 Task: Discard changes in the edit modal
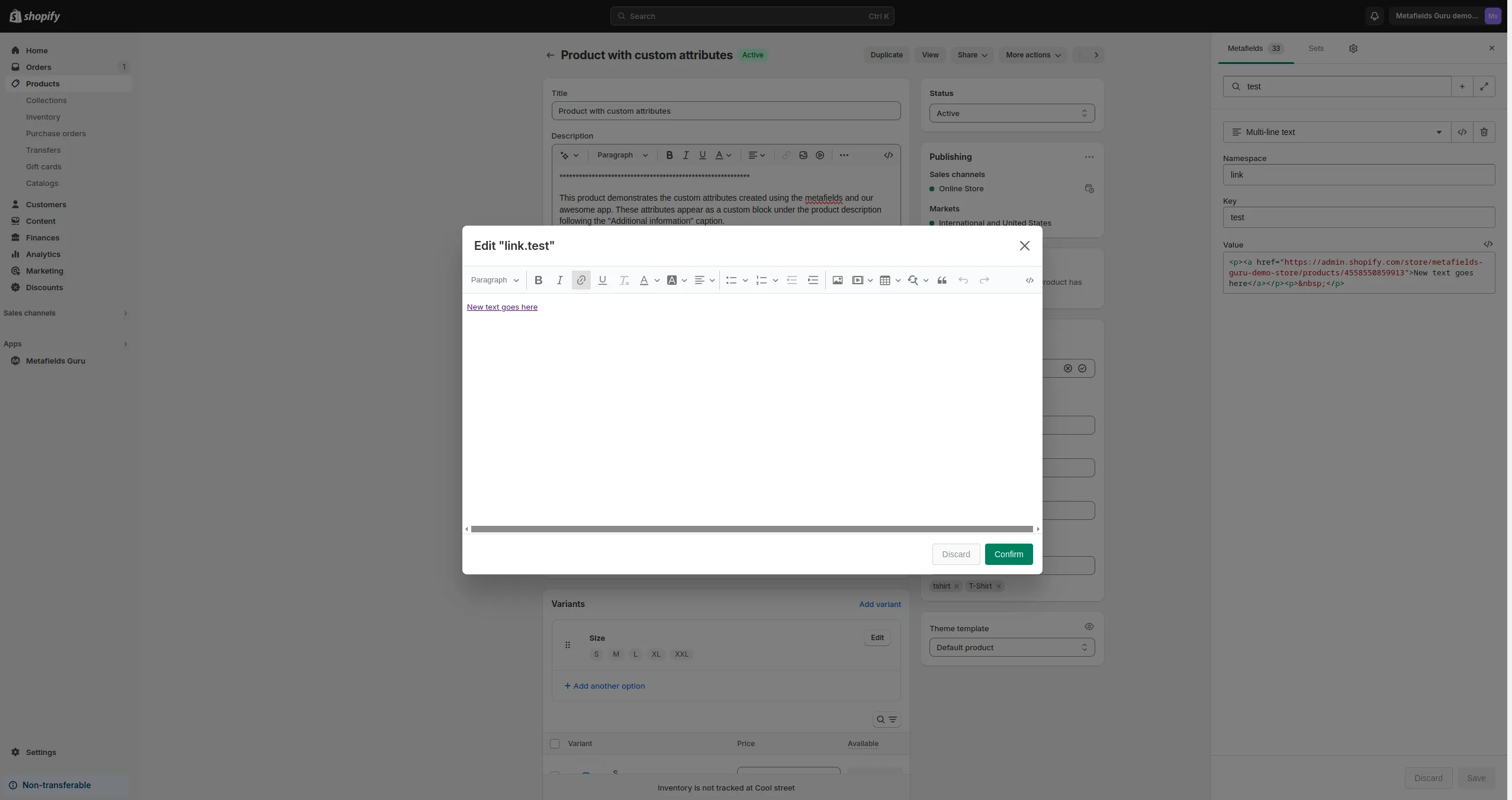(956, 554)
